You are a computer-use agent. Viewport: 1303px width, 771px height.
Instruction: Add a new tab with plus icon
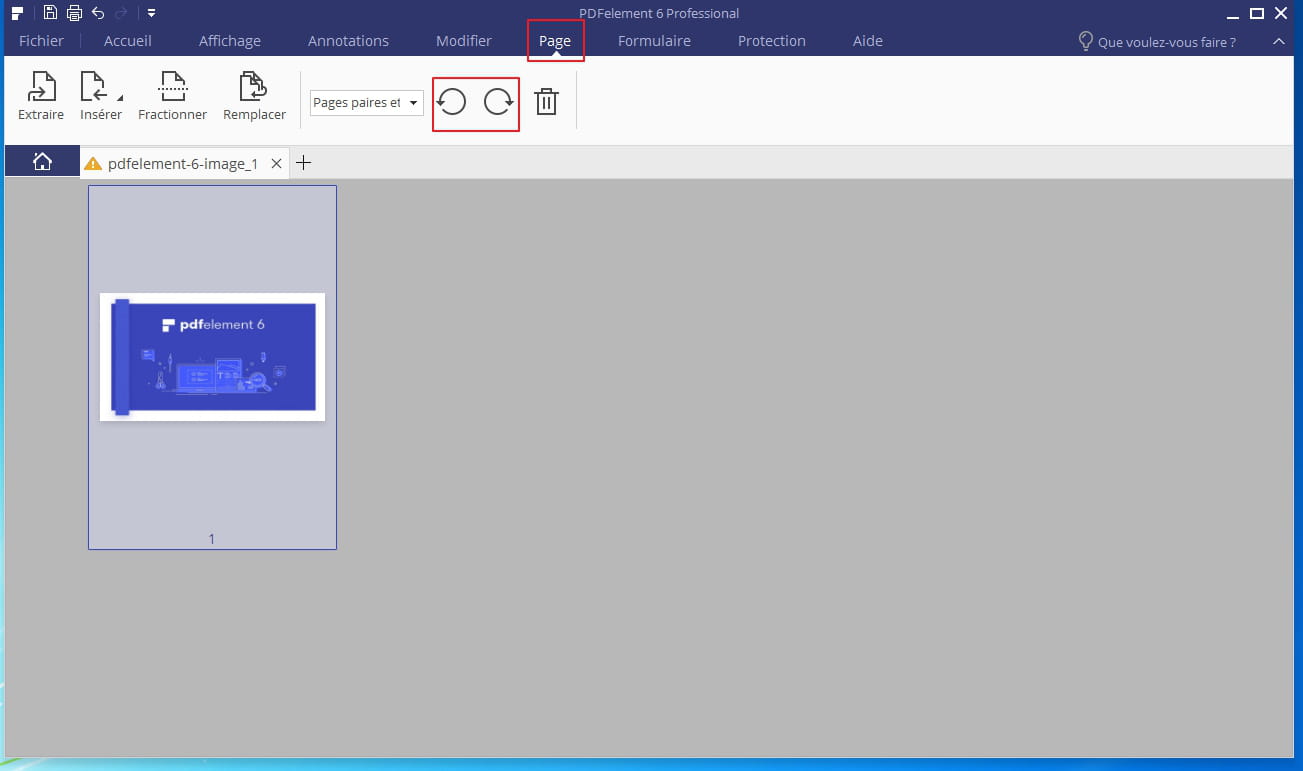click(x=305, y=162)
